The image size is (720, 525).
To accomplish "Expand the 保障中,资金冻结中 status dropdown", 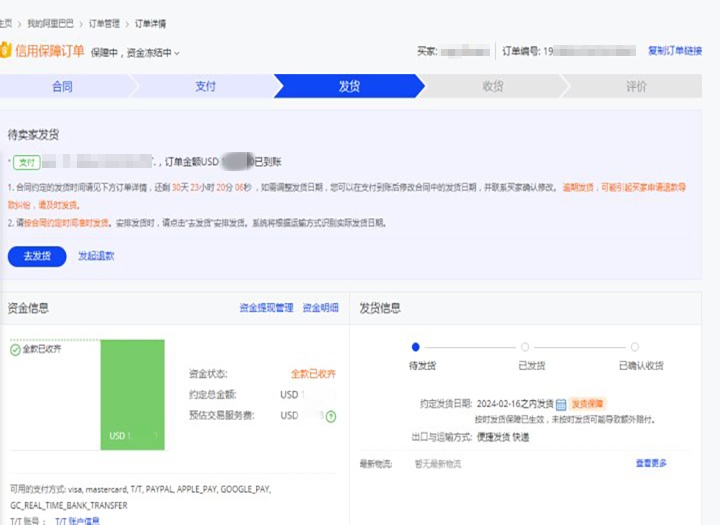I will tap(135, 53).
